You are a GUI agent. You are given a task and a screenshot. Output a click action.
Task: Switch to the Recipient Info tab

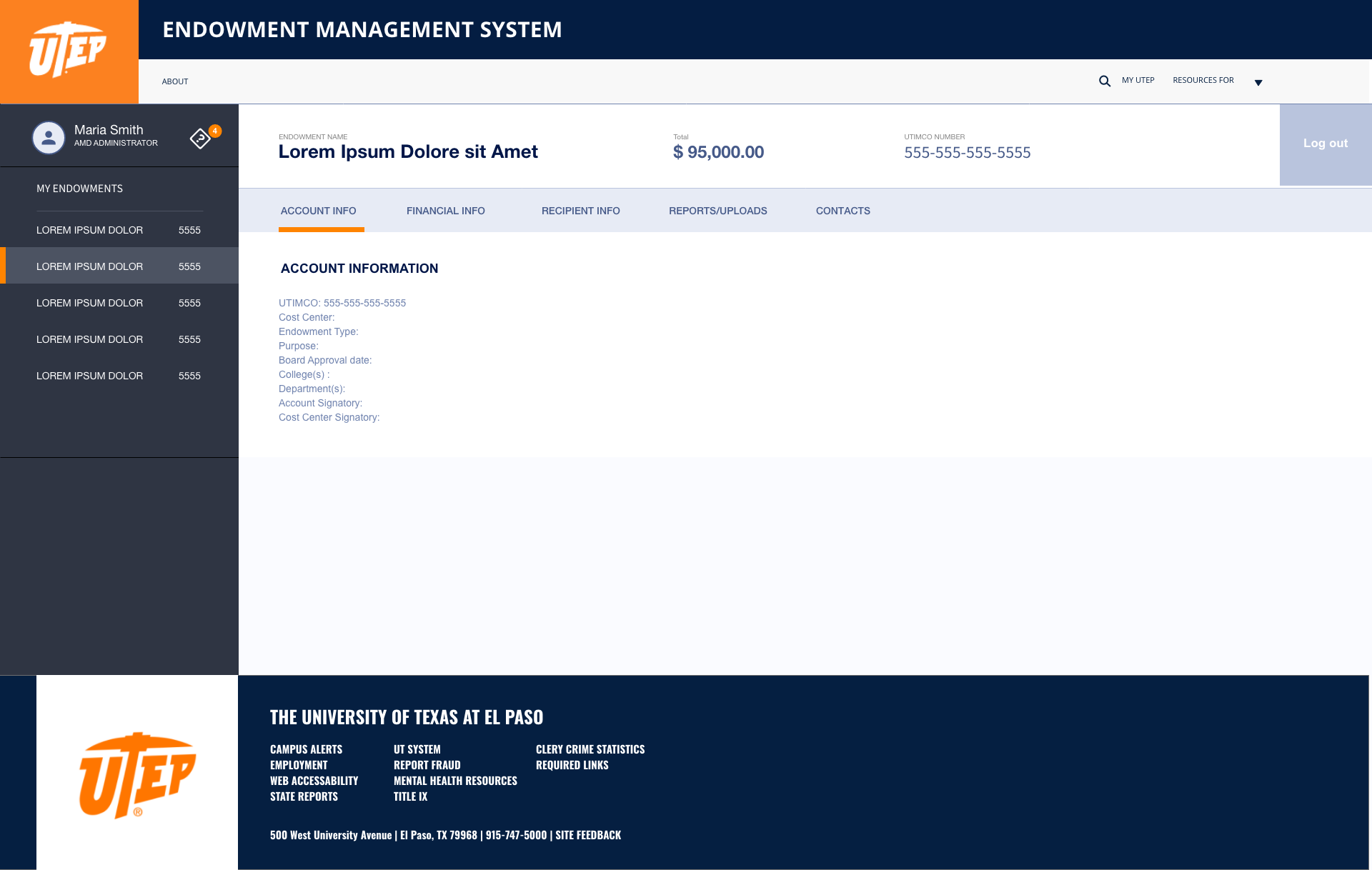click(581, 211)
